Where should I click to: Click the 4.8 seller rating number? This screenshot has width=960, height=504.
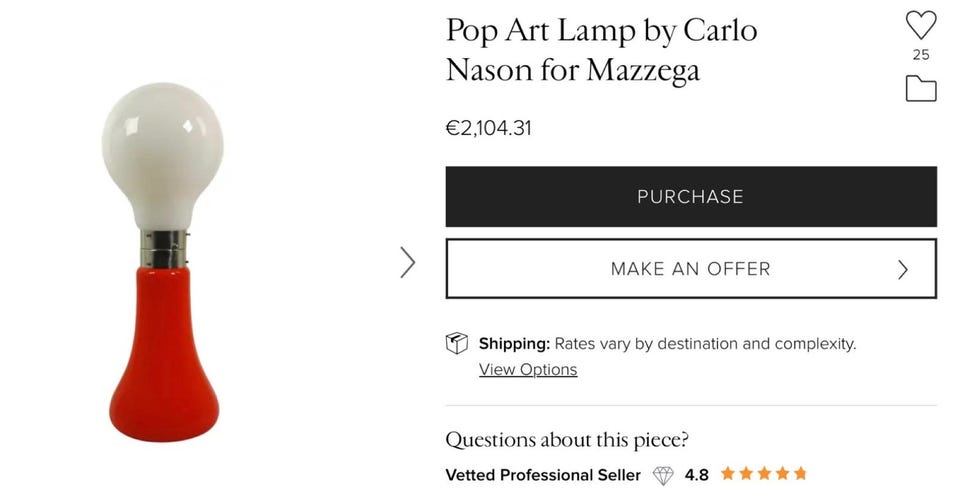tap(697, 475)
